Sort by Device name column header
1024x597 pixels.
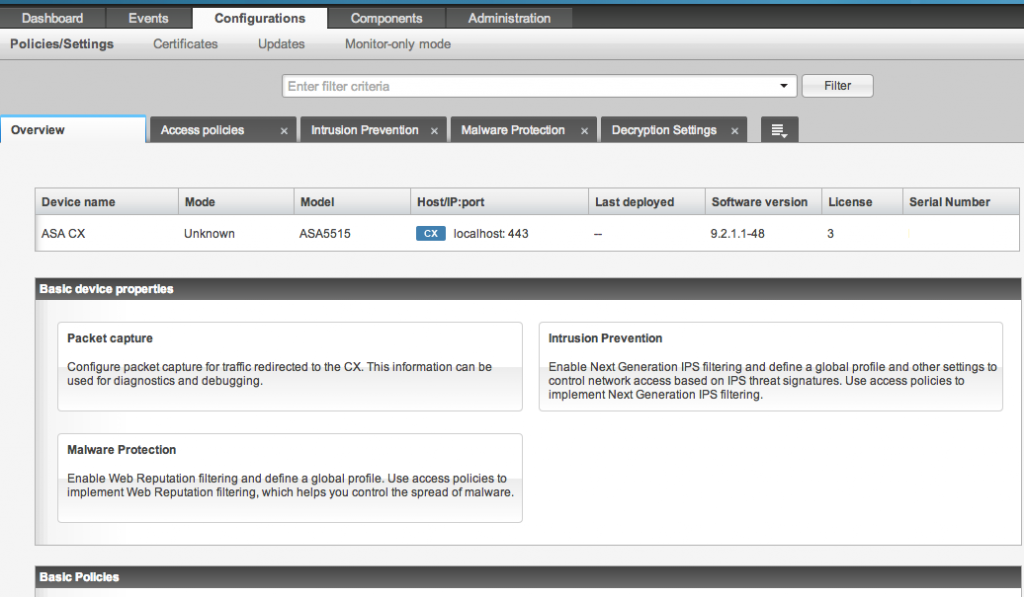click(x=78, y=202)
